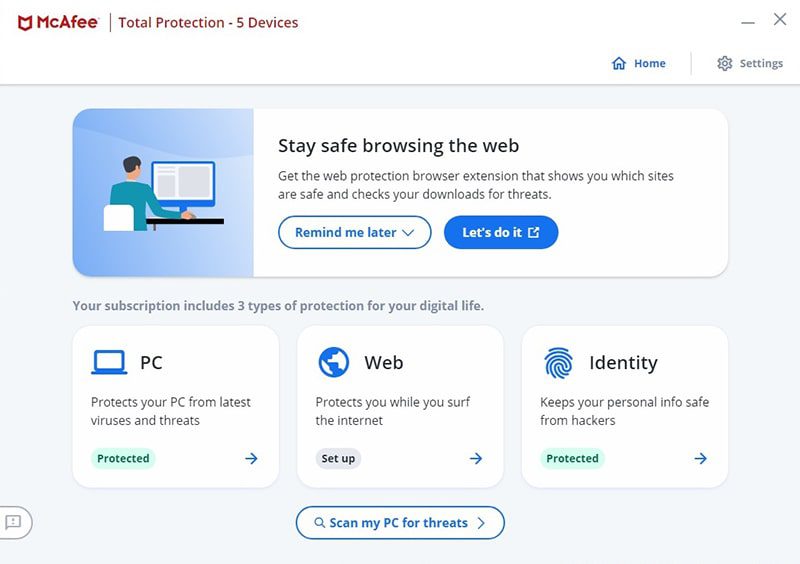Click the Home house icon
Screen dimensions: 800x564
pyautogui.click(x=619, y=63)
